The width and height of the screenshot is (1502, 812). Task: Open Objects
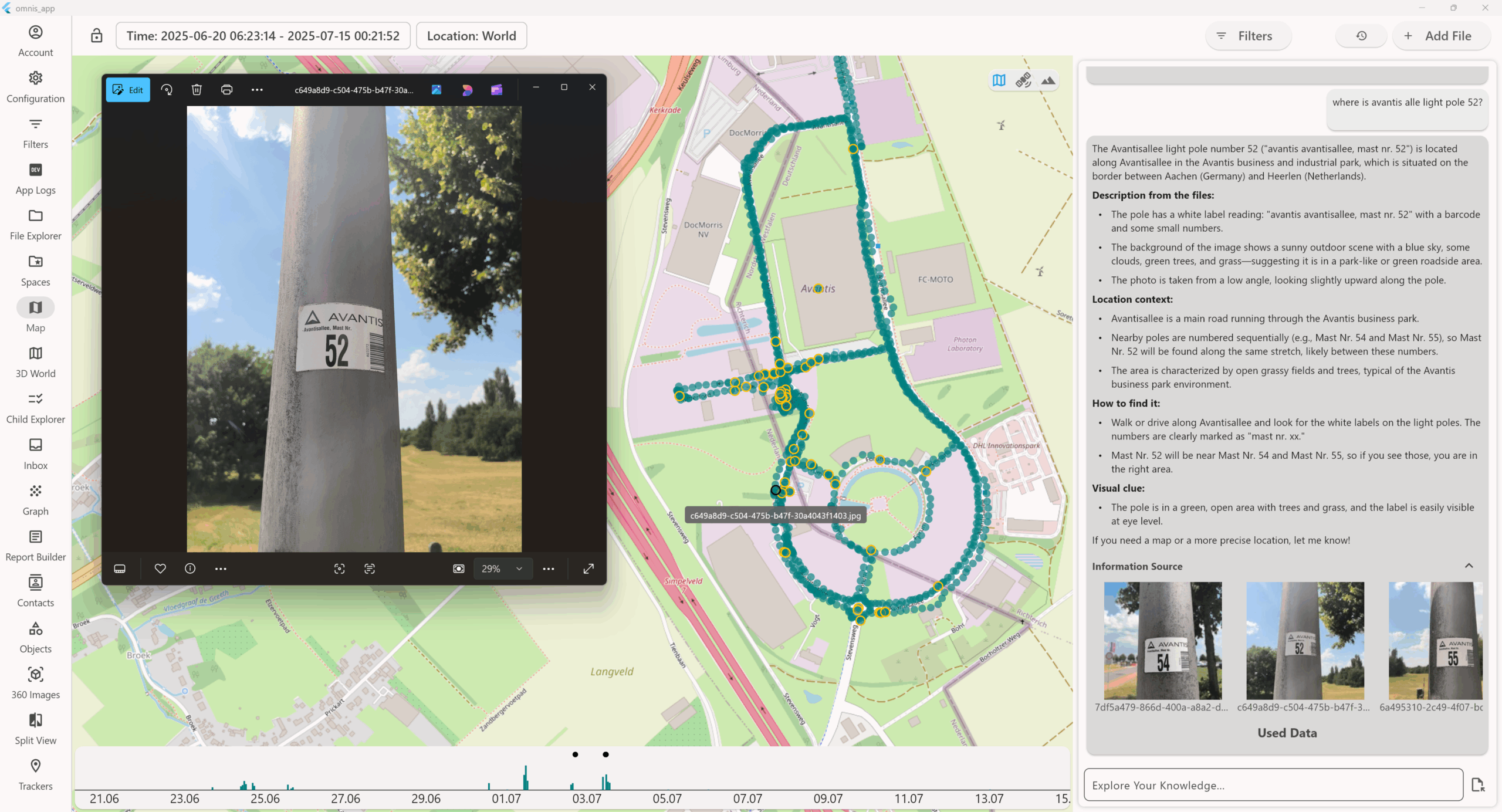[x=35, y=638]
